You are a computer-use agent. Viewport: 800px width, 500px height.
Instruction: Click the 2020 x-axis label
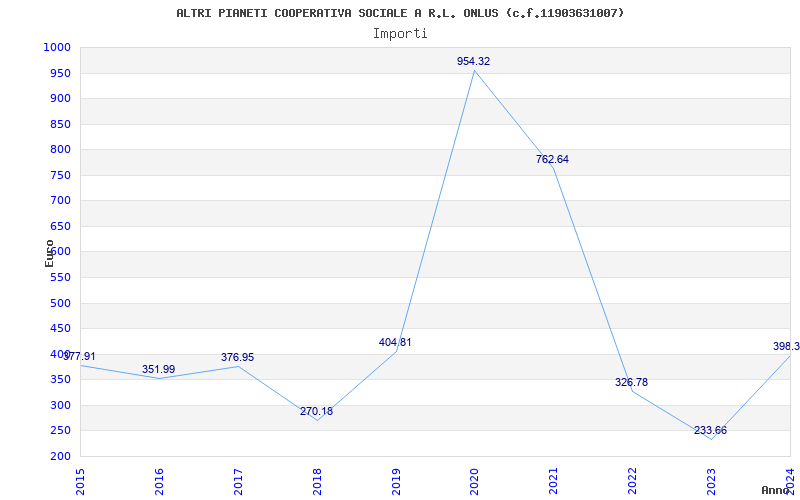coord(474,481)
